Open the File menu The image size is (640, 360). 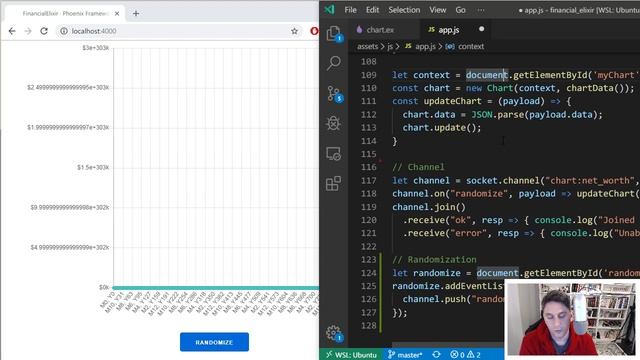pyautogui.click(x=350, y=10)
